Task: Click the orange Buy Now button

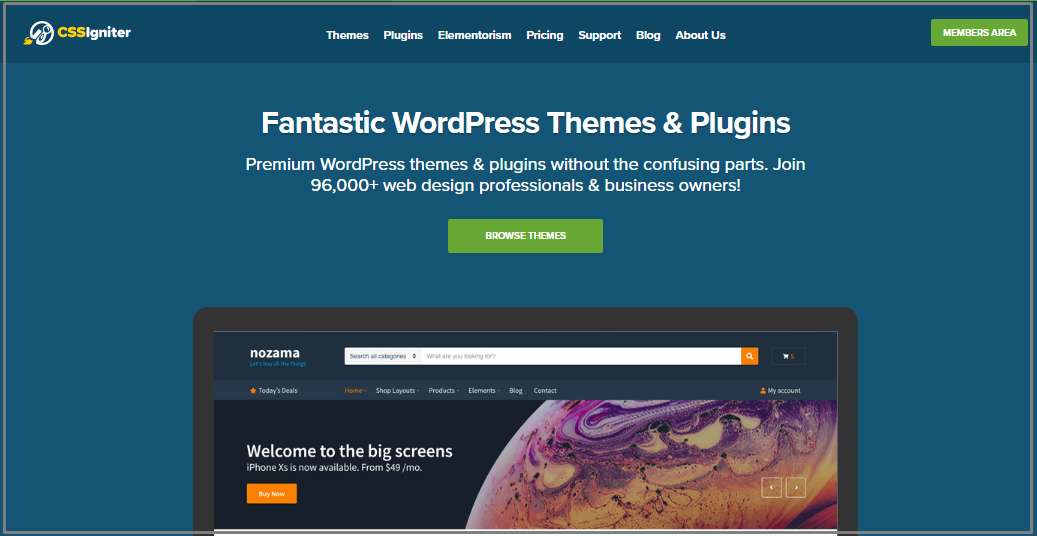Action: point(272,494)
